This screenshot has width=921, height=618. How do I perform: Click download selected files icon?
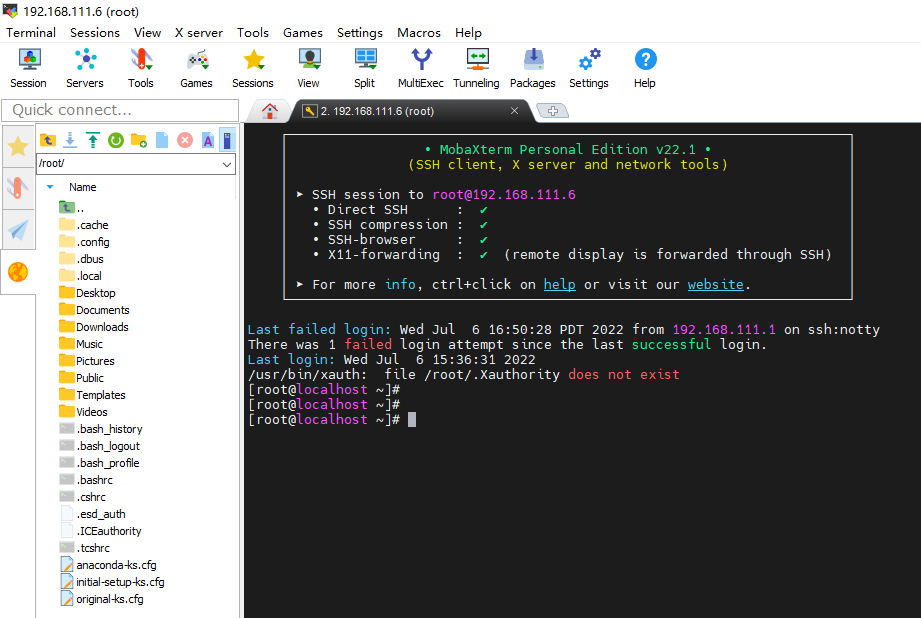[70, 140]
